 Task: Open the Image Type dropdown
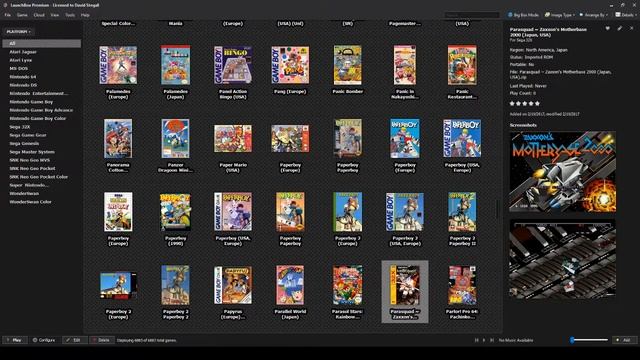point(560,15)
